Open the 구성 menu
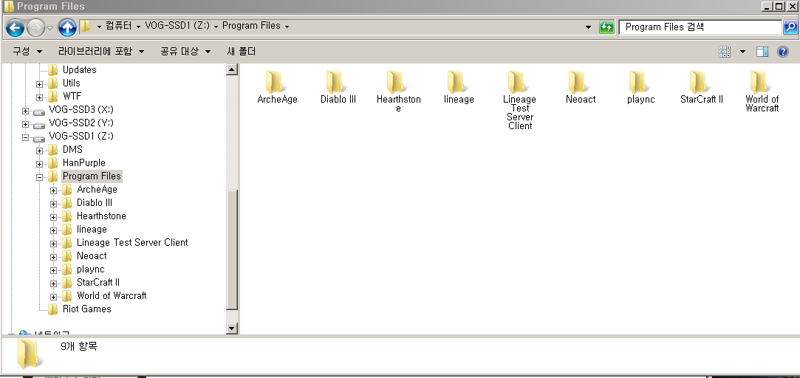Viewport: 800px width, 378px height. [x=28, y=52]
